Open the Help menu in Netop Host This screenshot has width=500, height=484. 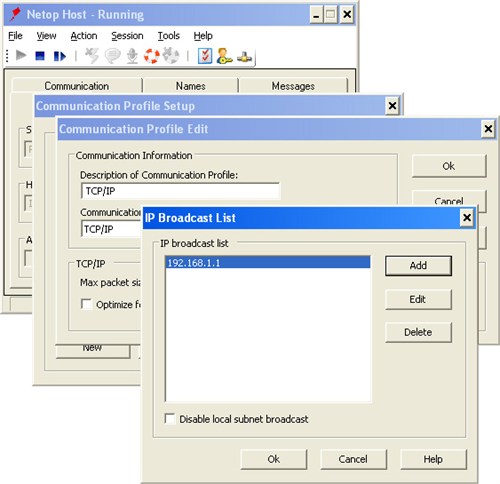click(x=203, y=36)
